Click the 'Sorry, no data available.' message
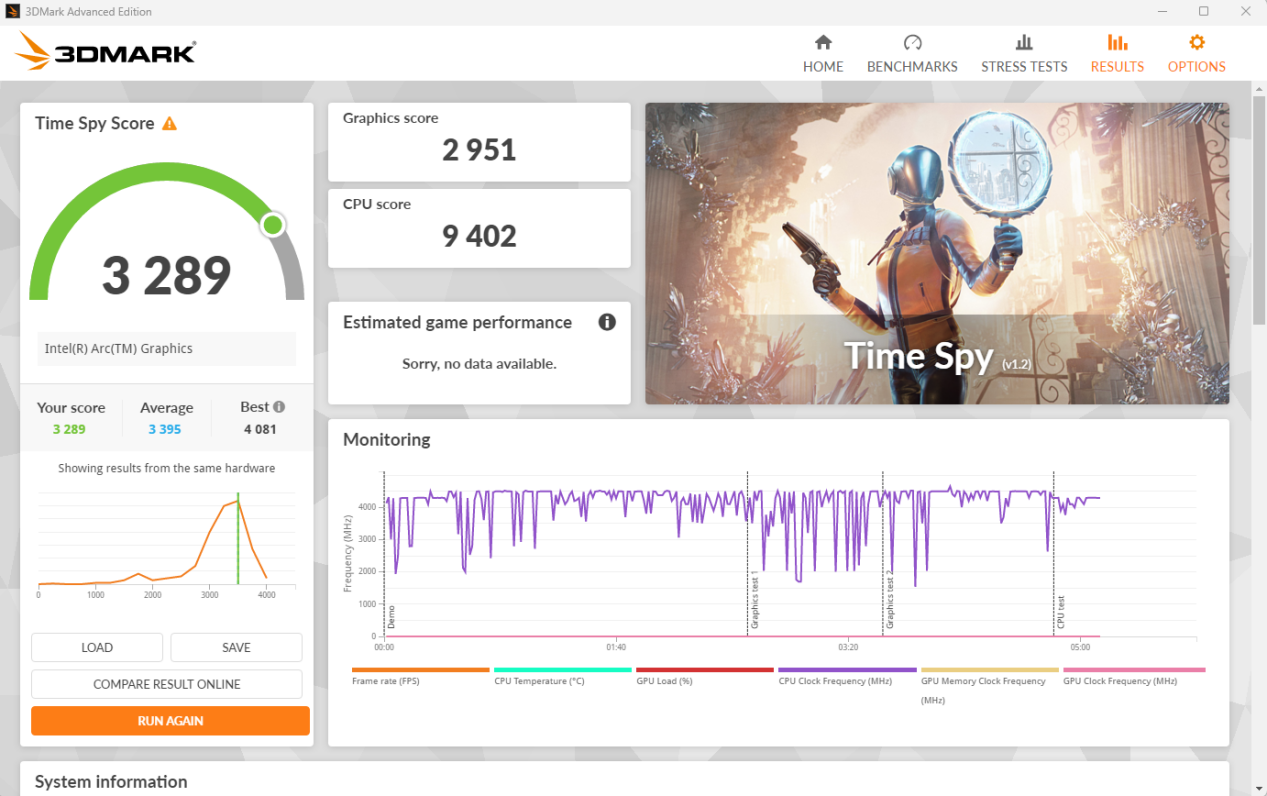Image resolution: width=1267 pixels, height=796 pixels. tap(479, 364)
